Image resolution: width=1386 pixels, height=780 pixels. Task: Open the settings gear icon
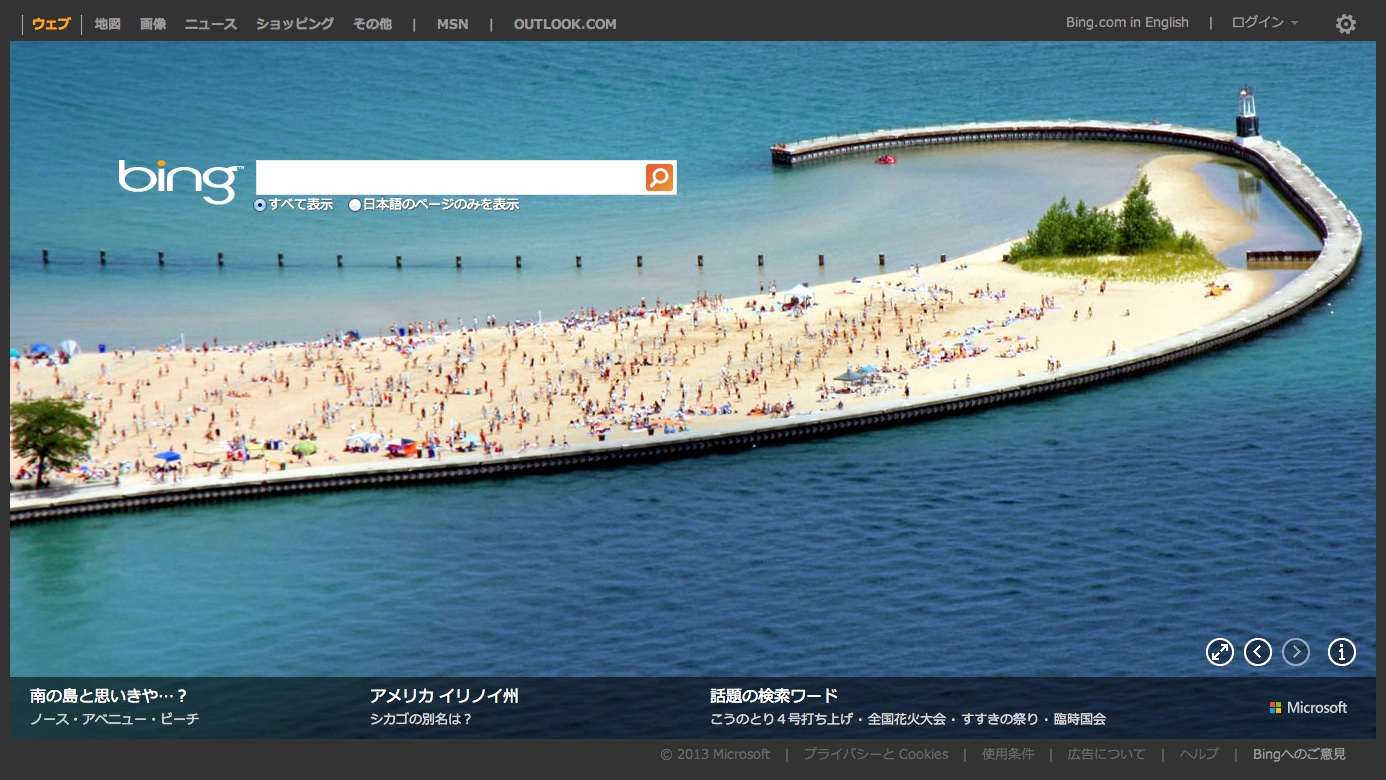click(x=1346, y=24)
